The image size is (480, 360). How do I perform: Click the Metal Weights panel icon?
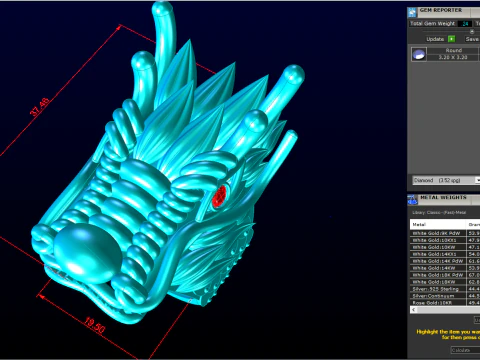tap(412, 200)
